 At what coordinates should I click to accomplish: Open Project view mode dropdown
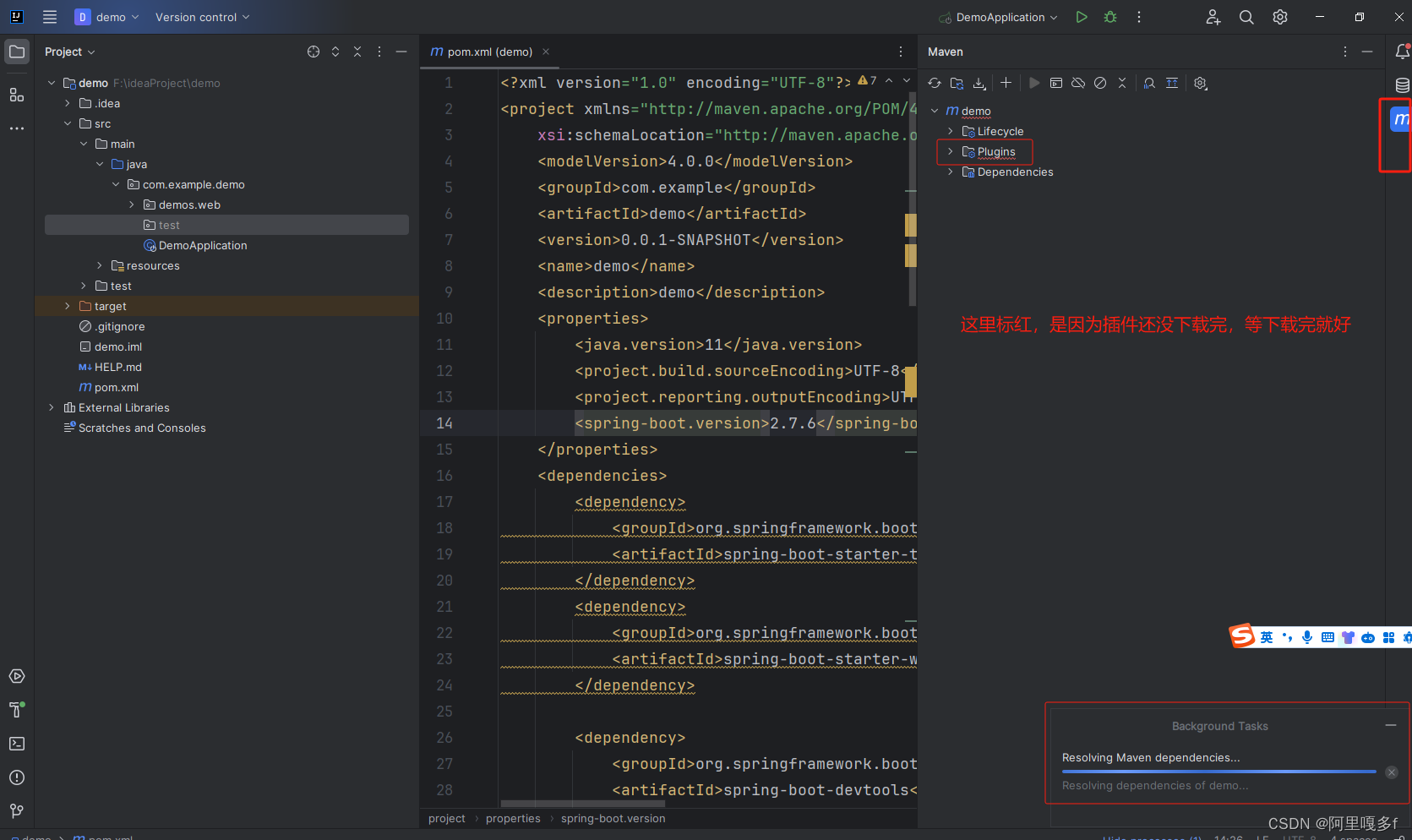point(70,52)
